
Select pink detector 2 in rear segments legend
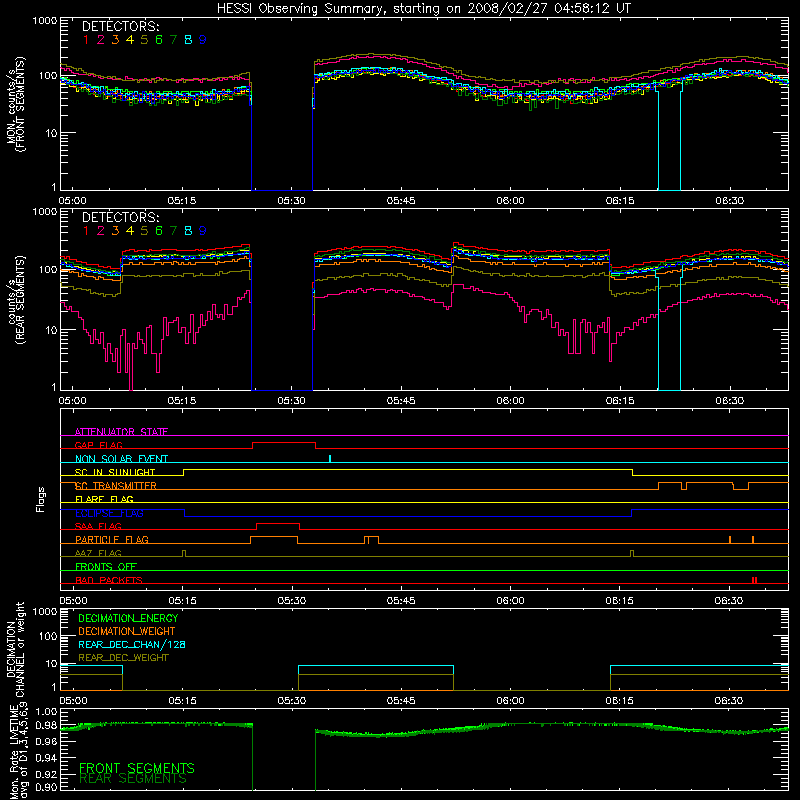click(101, 231)
